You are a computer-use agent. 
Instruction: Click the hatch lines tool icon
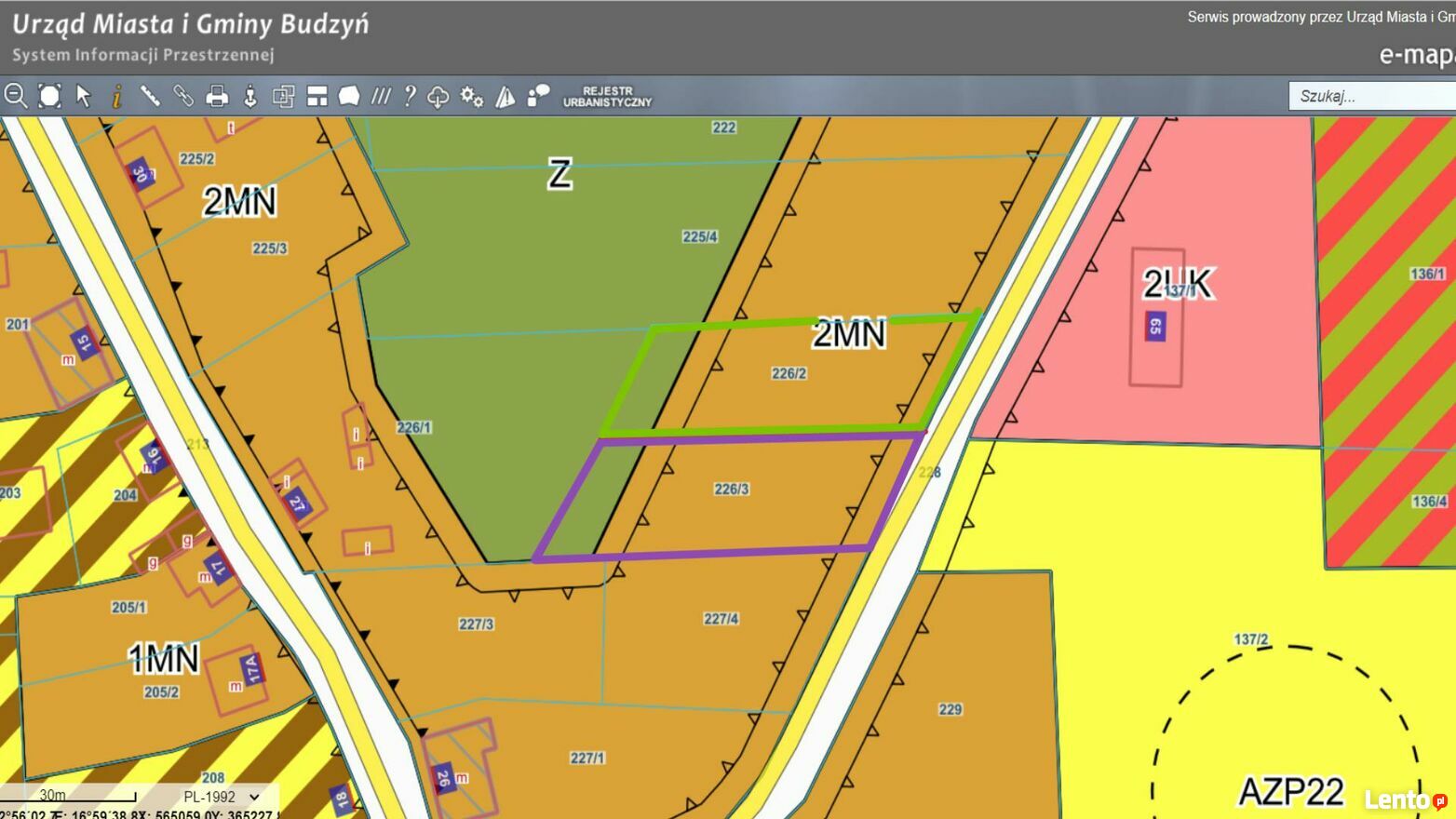click(x=381, y=96)
